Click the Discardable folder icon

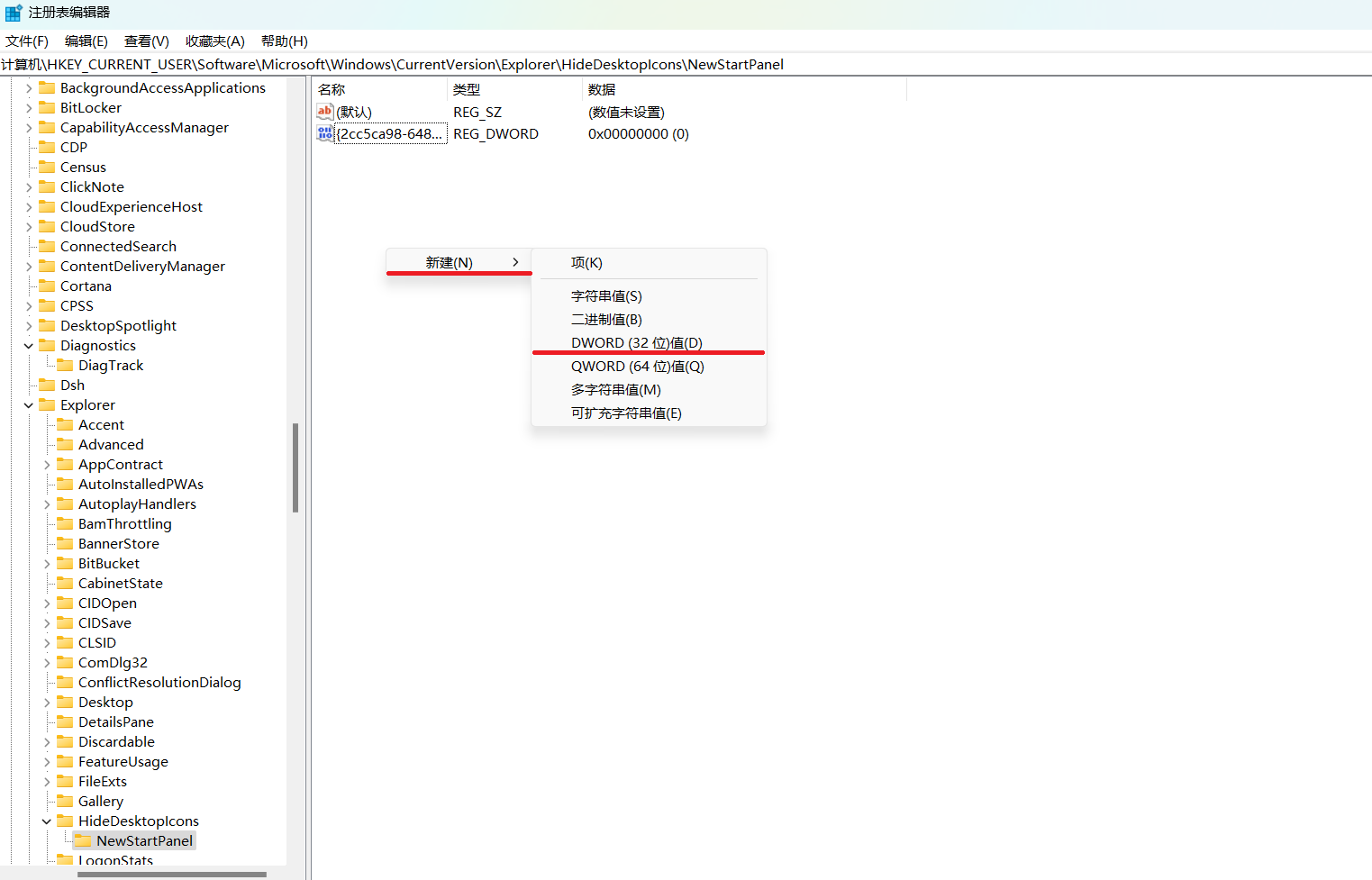(66, 741)
